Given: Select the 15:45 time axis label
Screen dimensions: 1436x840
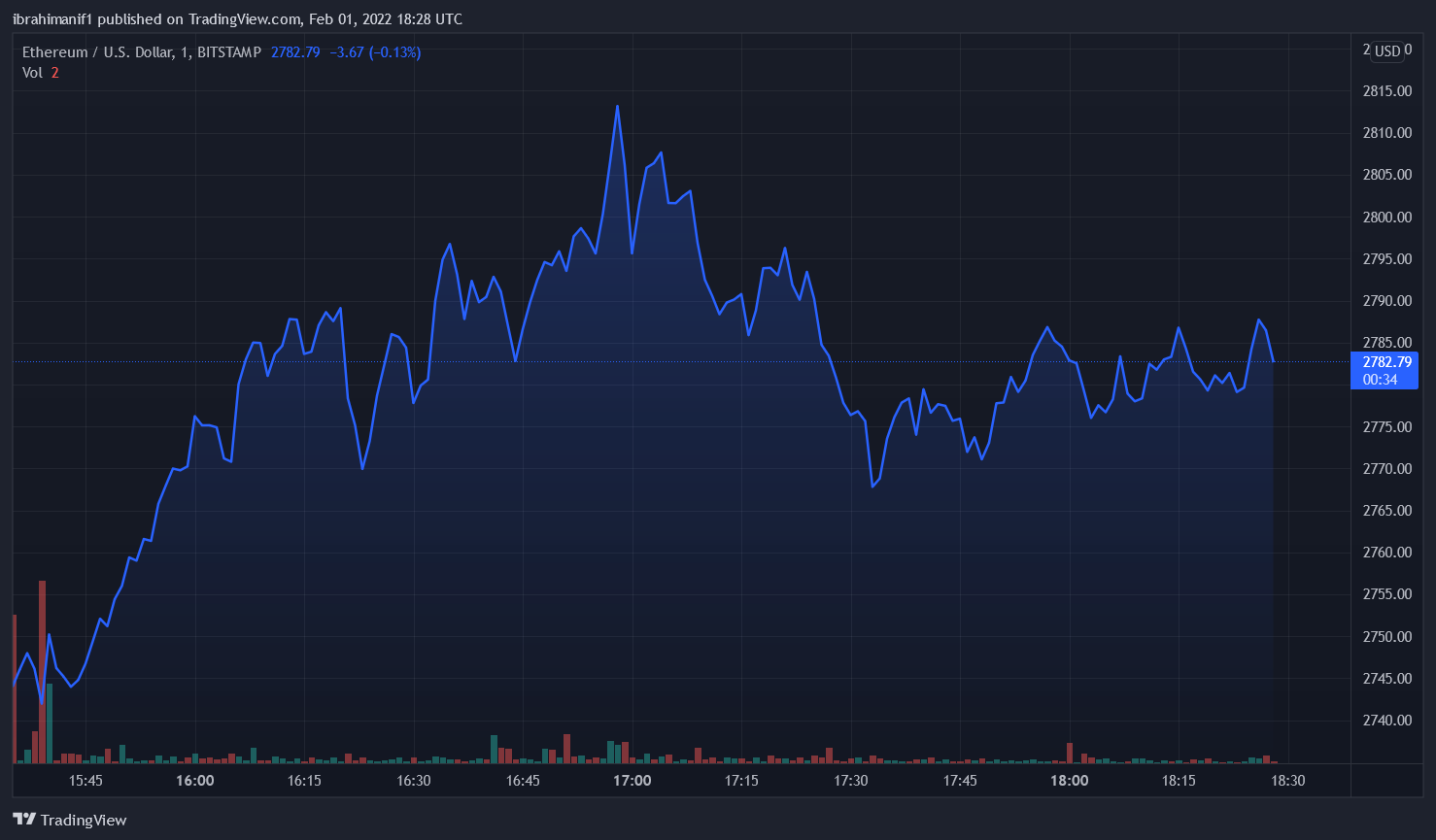Looking at the screenshot, I should (x=85, y=781).
